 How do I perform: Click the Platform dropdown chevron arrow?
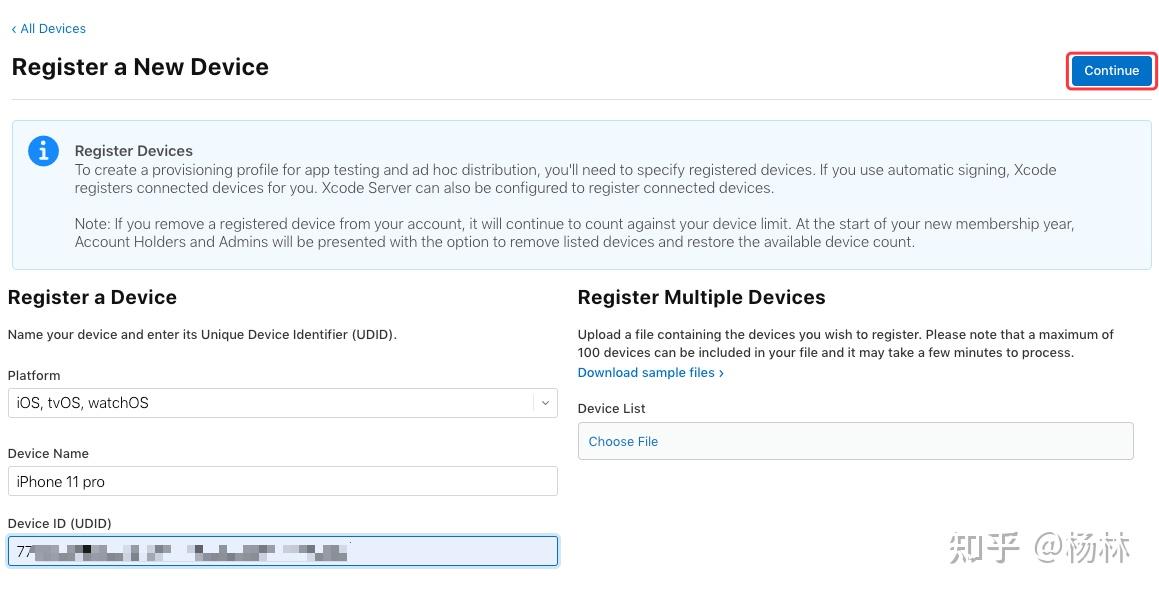pos(545,403)
